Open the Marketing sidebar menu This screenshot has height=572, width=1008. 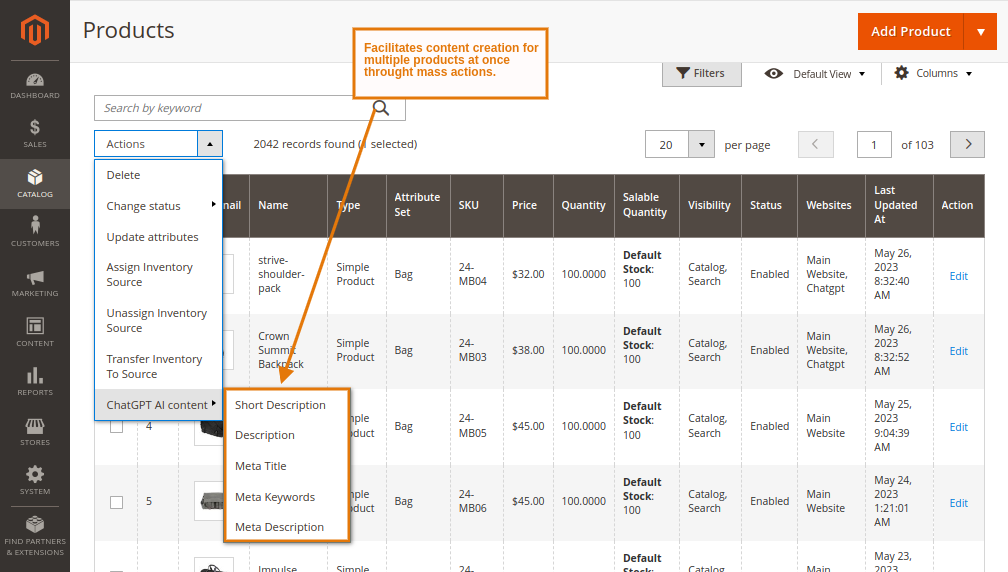pos(35,283)
